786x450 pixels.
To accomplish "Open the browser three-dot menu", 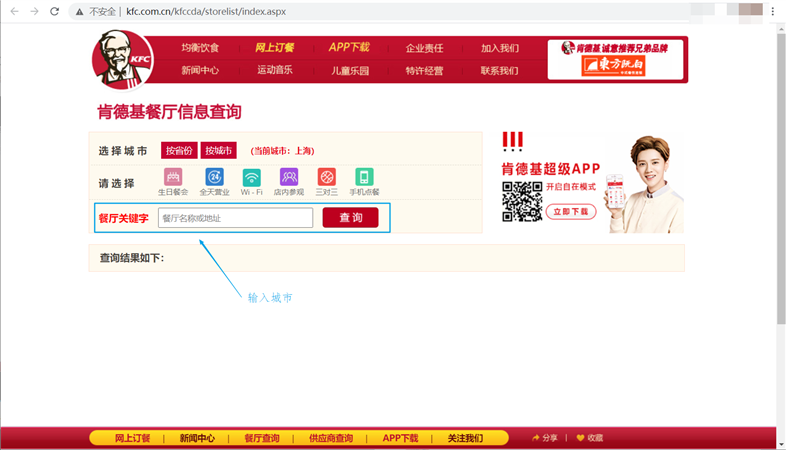I will (x=772, y=11).
